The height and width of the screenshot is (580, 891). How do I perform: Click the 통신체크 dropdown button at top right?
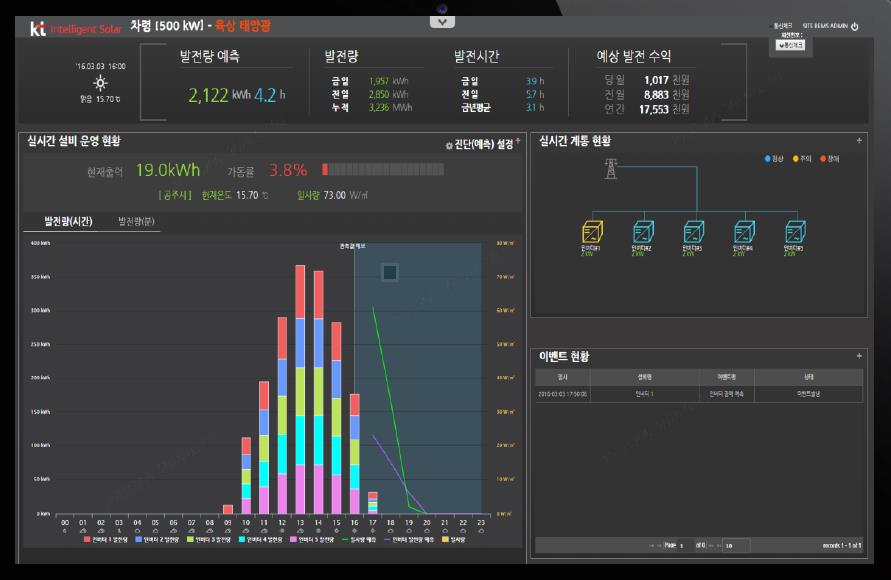click(x=790, y=45)
